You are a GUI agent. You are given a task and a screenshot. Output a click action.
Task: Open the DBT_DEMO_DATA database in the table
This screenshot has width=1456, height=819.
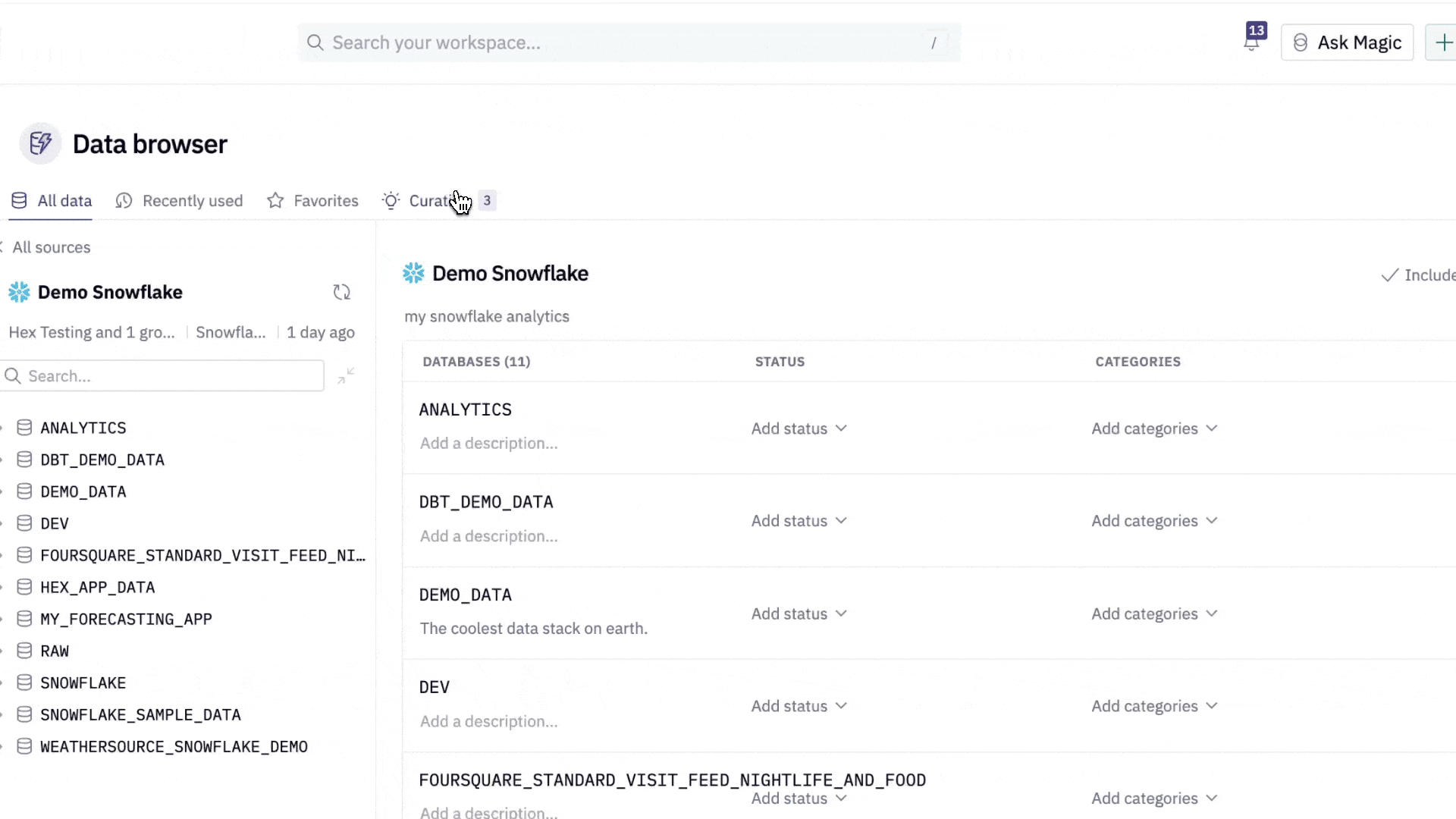(486, 502)
